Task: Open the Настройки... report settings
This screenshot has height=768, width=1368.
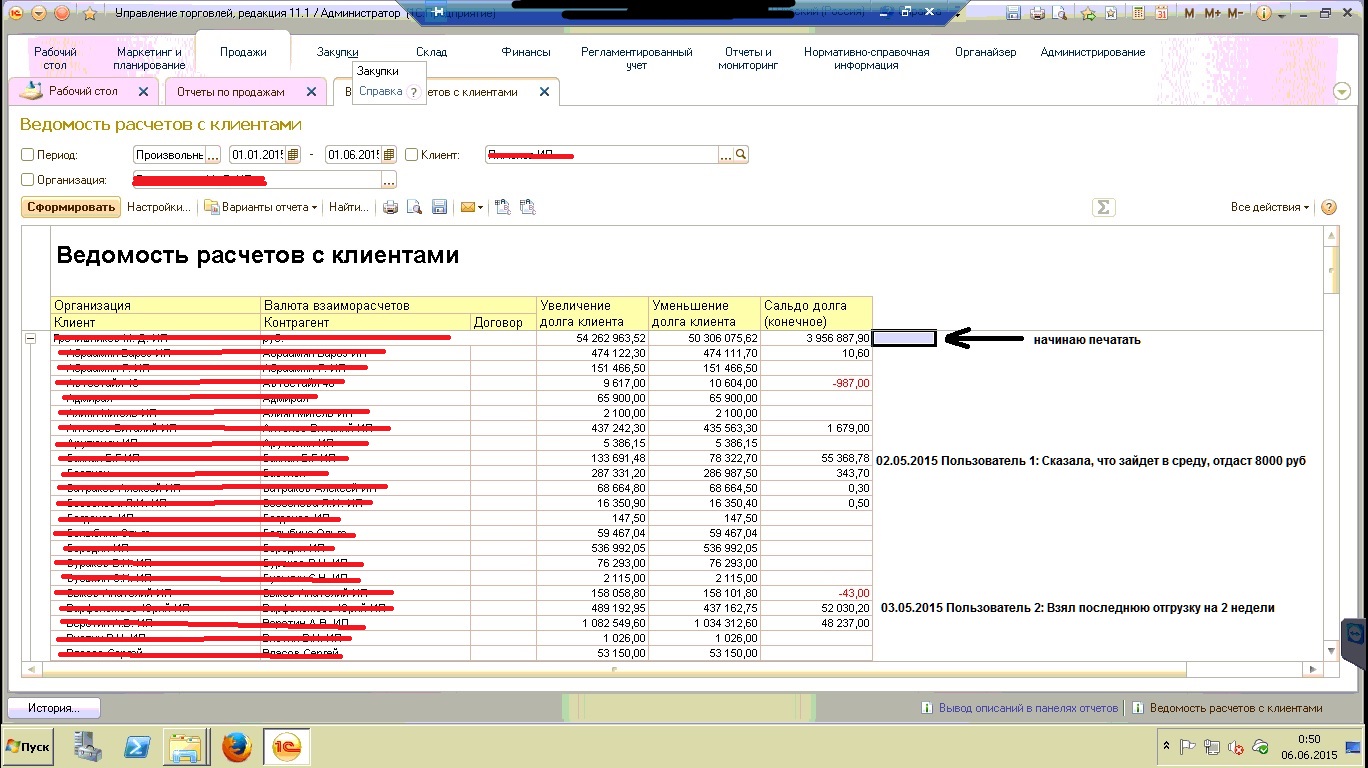Action: 159,207
